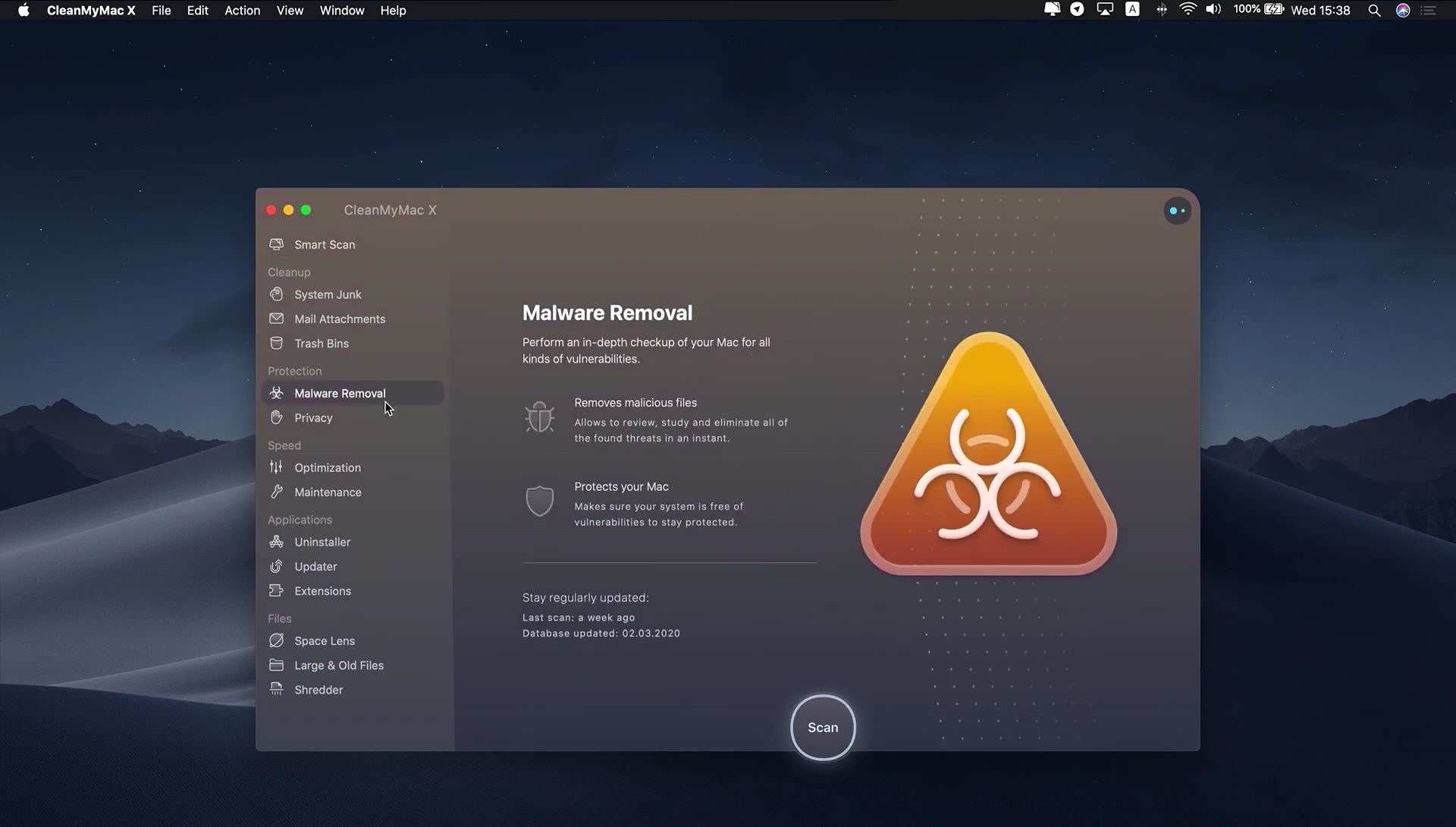
Task: Click the Updater icon
Action: click(x=277, y=566)
